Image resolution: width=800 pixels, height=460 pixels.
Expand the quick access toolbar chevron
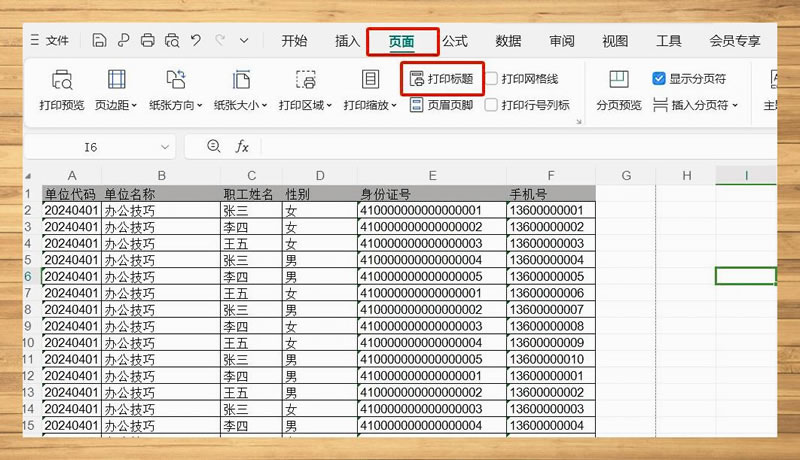point(244,41)
